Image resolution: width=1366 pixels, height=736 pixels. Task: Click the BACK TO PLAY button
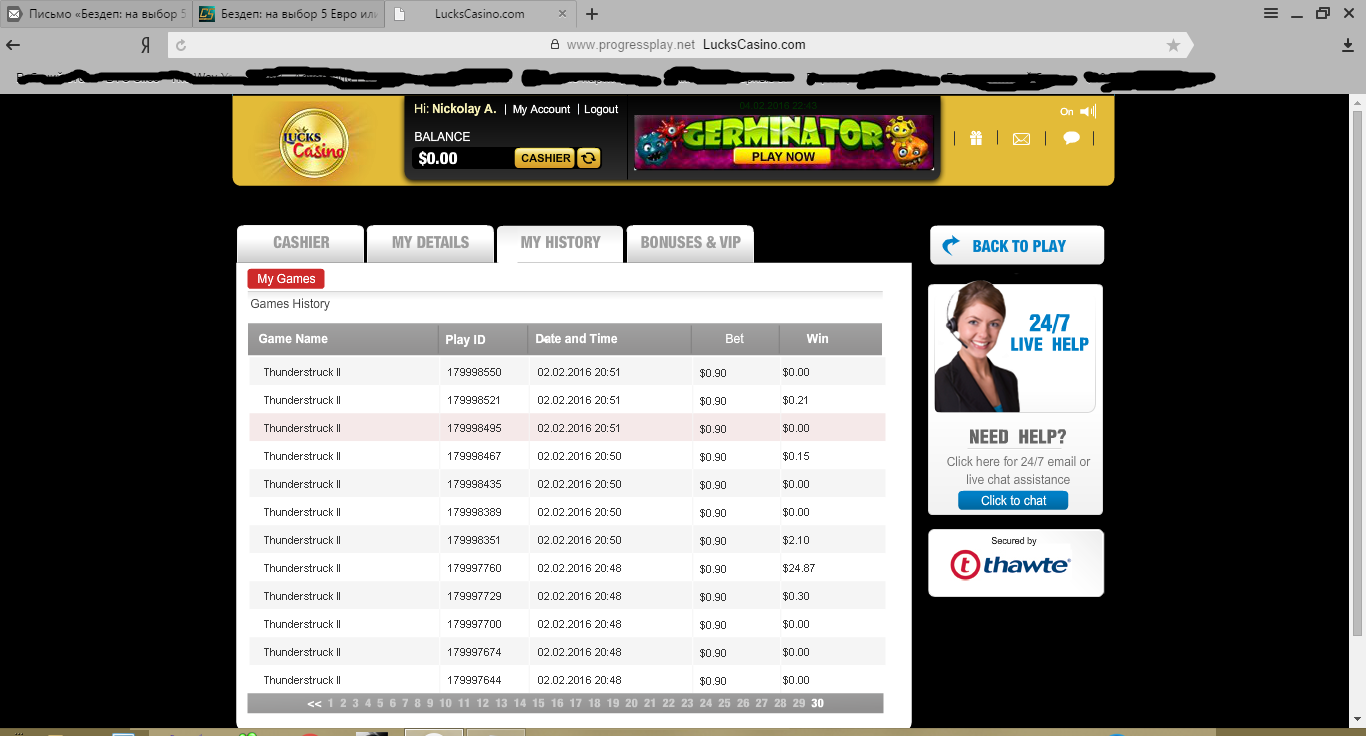(1017, 246)
